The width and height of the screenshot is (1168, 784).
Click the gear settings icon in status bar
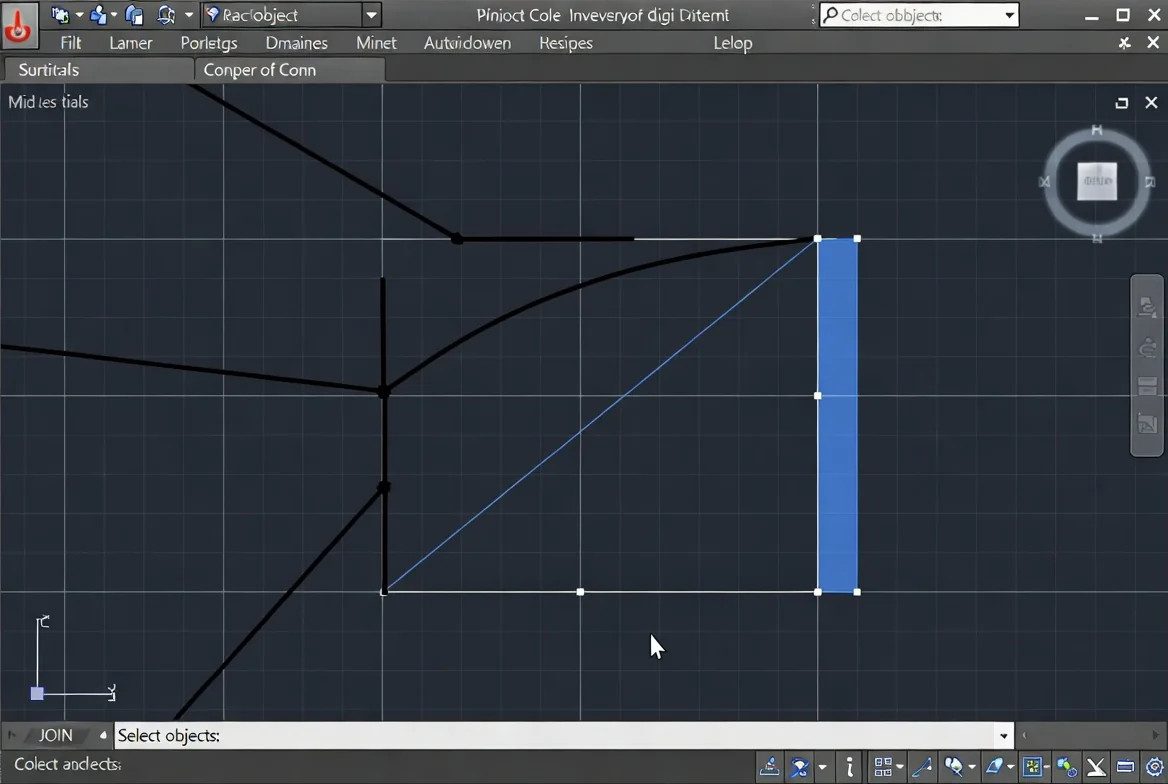(x=1155, y=766)
